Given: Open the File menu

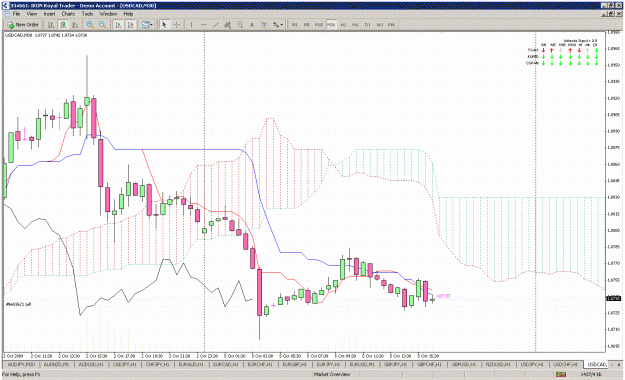Looking at the screenshot, I should (16, 14).
